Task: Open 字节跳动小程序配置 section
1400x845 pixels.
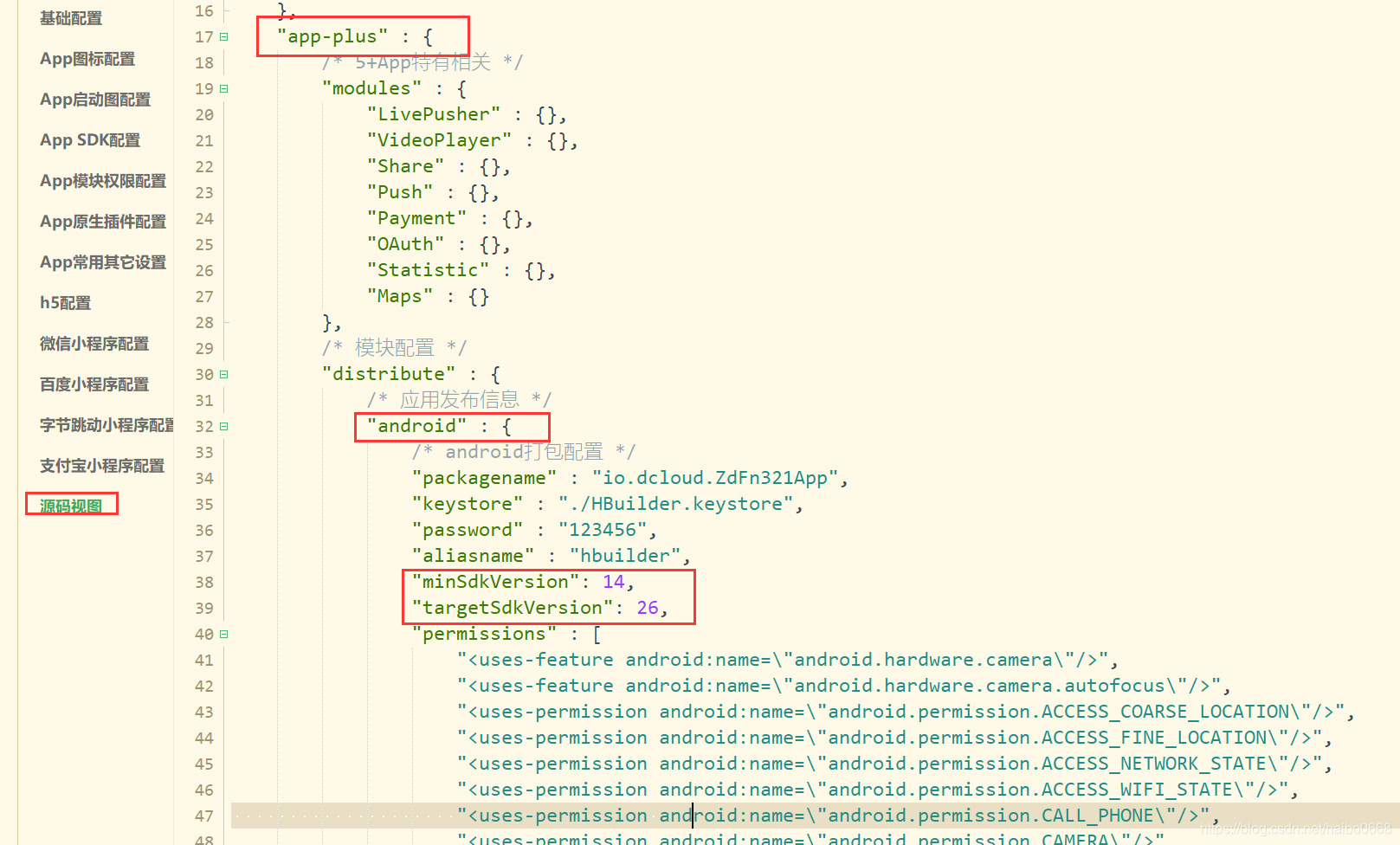Action: pos(106,425)
